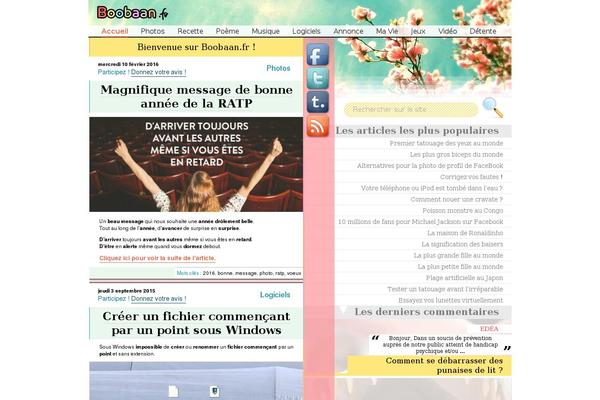
Task: Open the Ma Vie menu item
Action: (387, 31)
